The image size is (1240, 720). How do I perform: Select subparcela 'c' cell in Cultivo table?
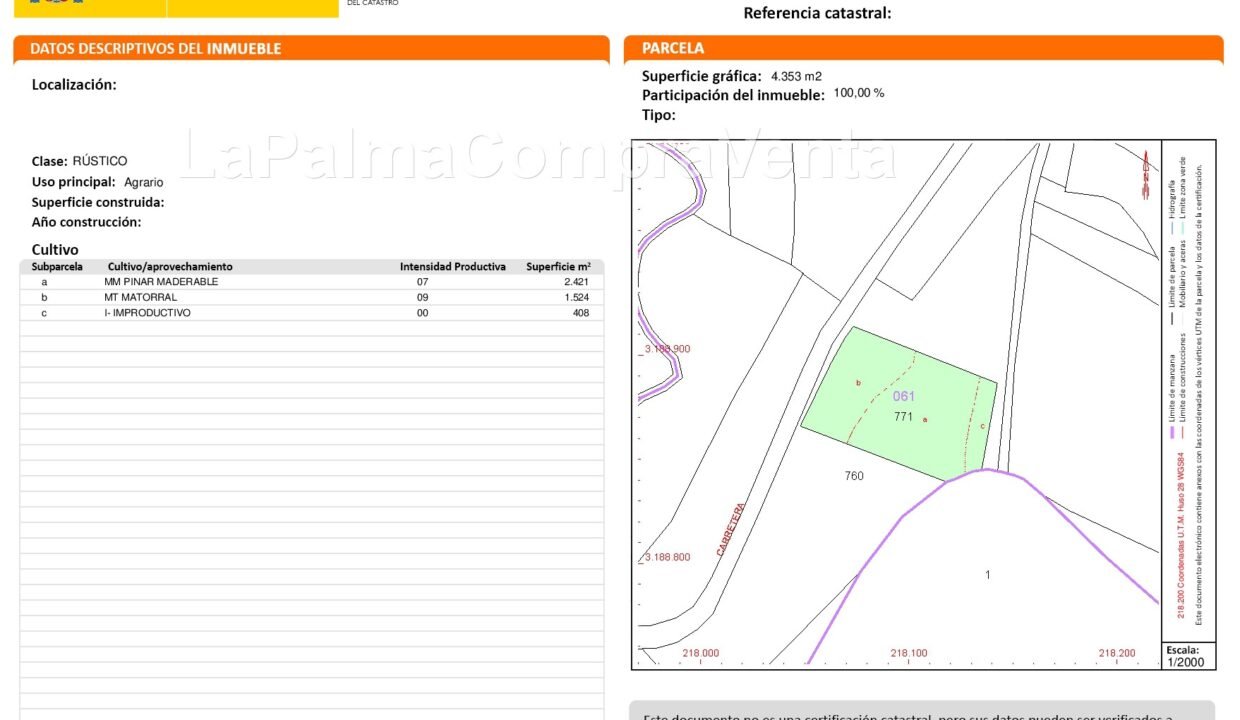tap(44, 313)
